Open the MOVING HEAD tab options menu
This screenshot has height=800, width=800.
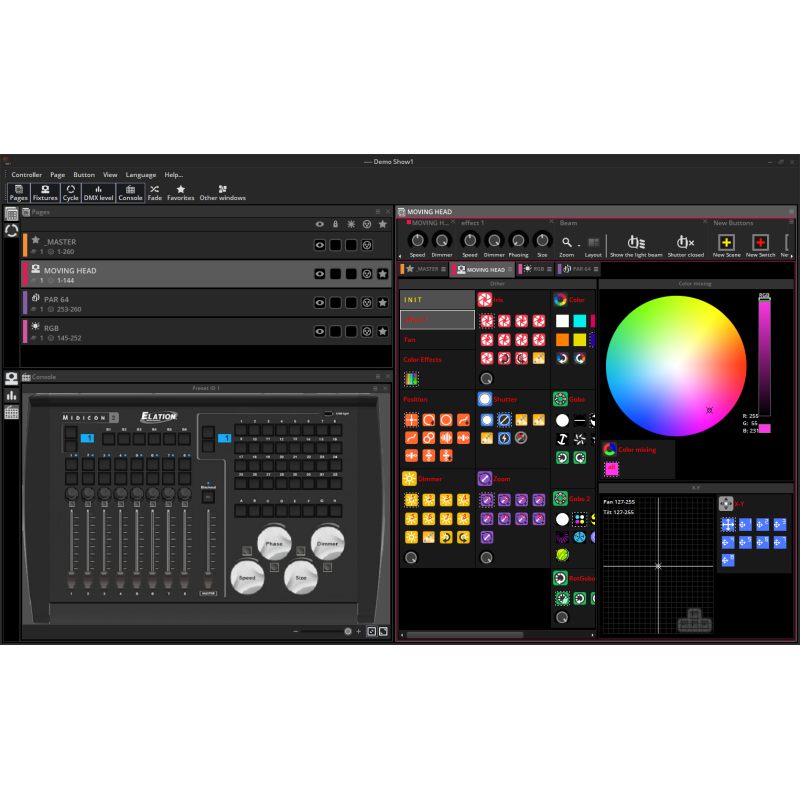point(510,269)
